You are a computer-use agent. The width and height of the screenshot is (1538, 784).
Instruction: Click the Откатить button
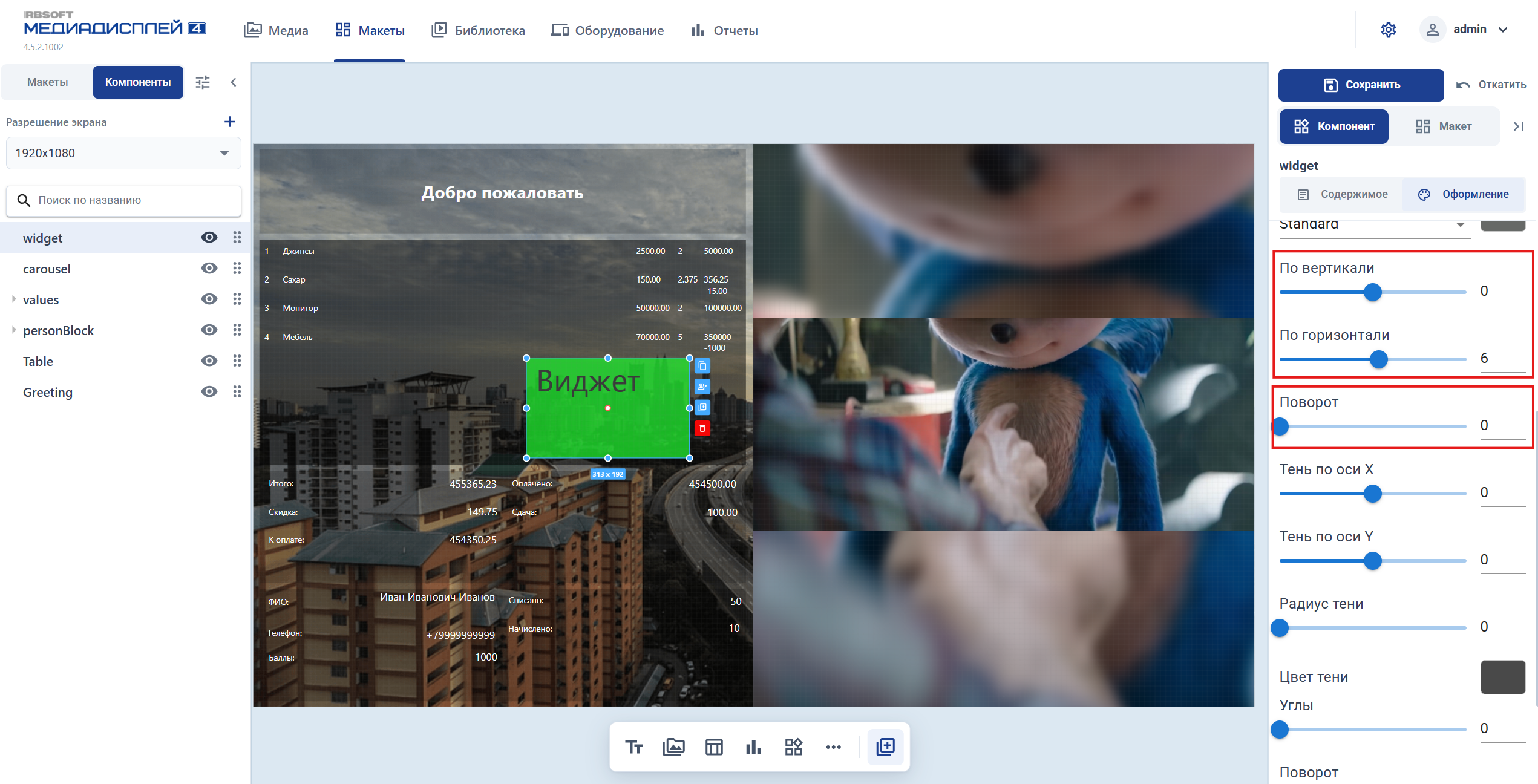pos(1491,85)
